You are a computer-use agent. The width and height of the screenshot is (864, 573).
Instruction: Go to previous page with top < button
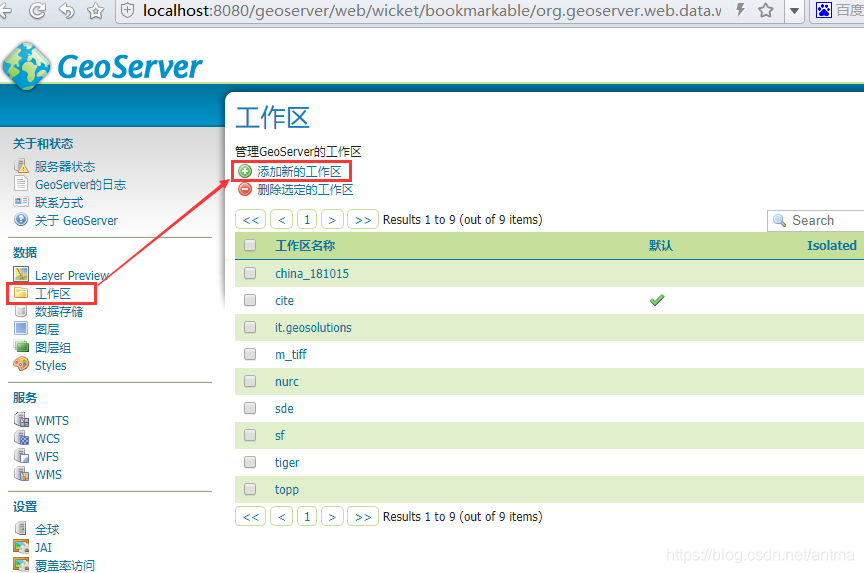[x=282, y=219]
